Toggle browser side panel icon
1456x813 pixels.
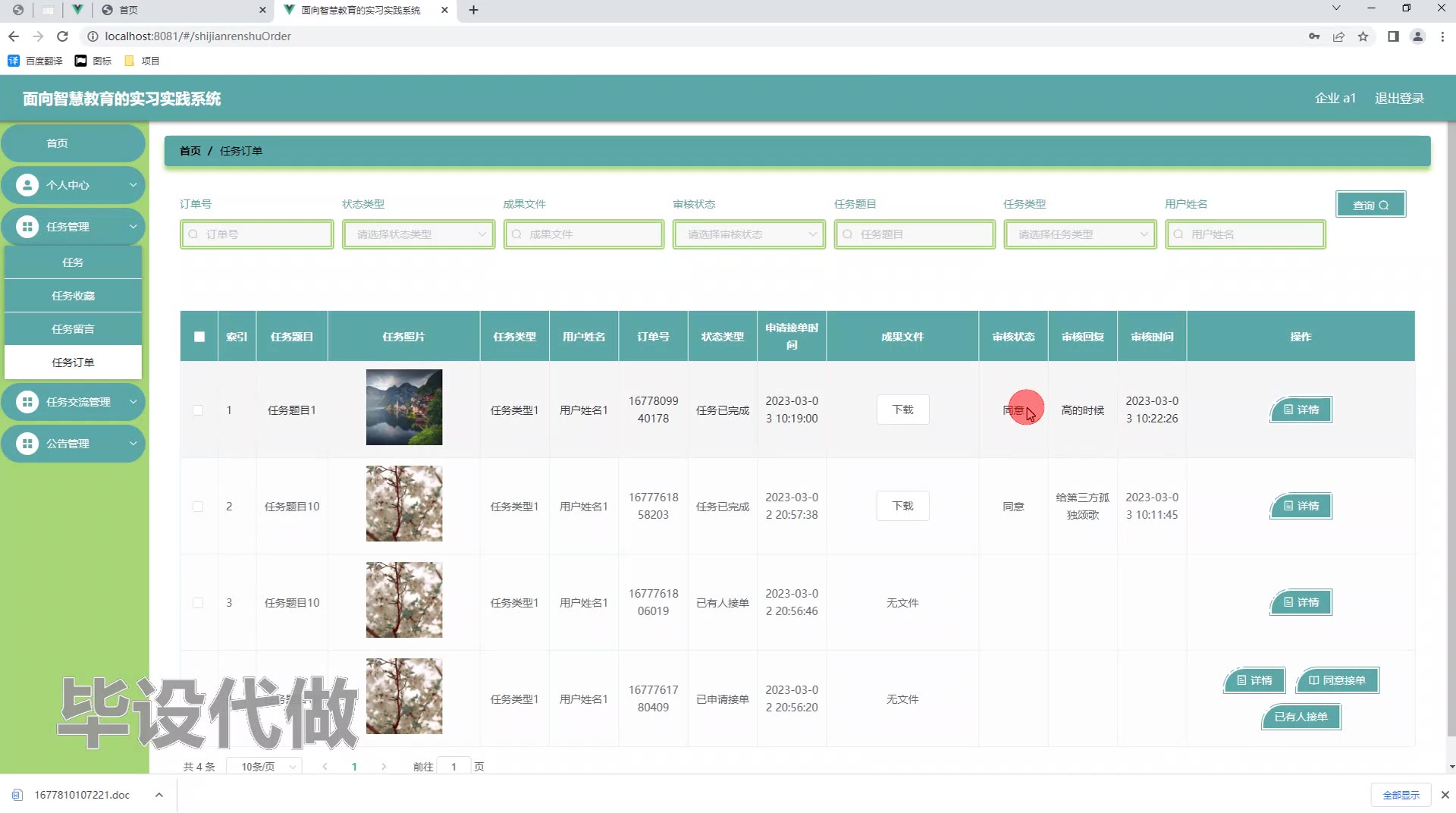tap(1393, 36)
